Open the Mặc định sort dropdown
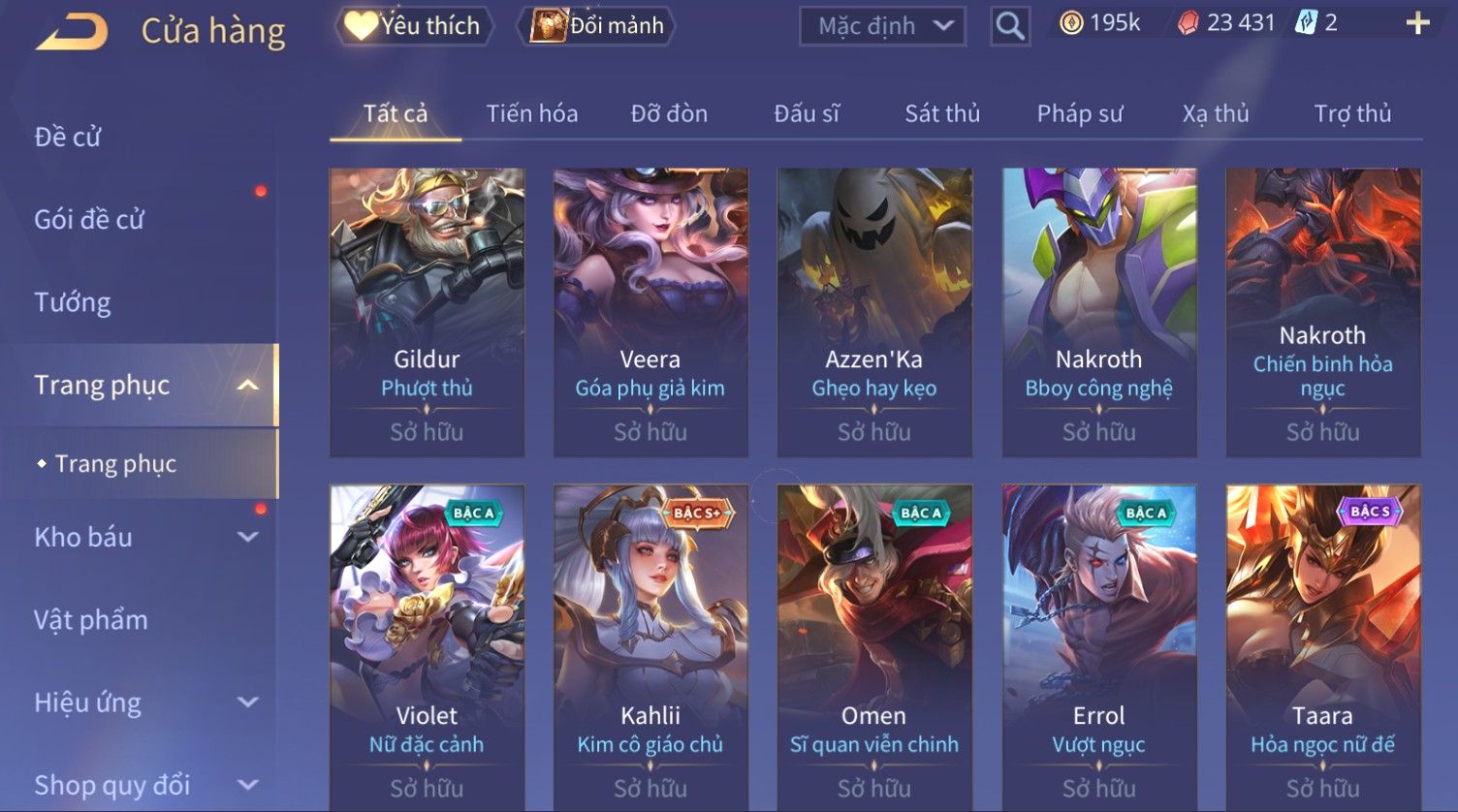This screenshot has width=1458, height=812. [882, 26]
